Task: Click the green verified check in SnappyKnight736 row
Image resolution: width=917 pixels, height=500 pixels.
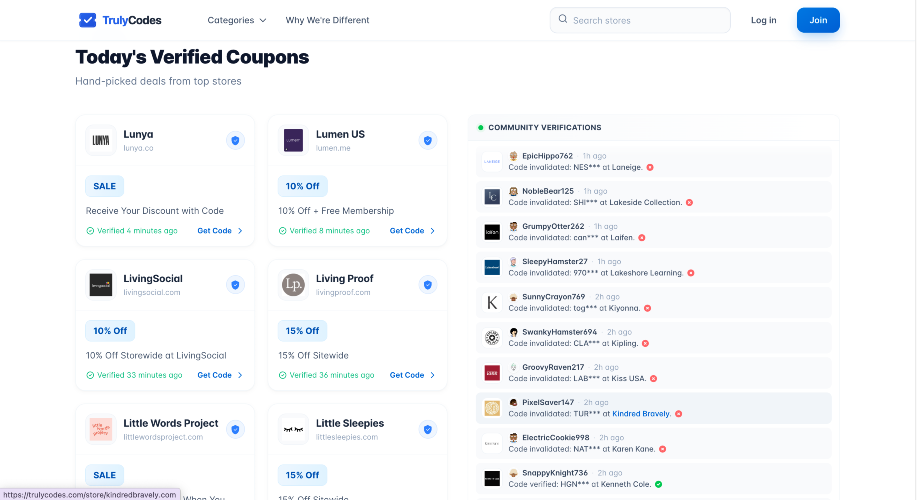Action: coord(659,484)
